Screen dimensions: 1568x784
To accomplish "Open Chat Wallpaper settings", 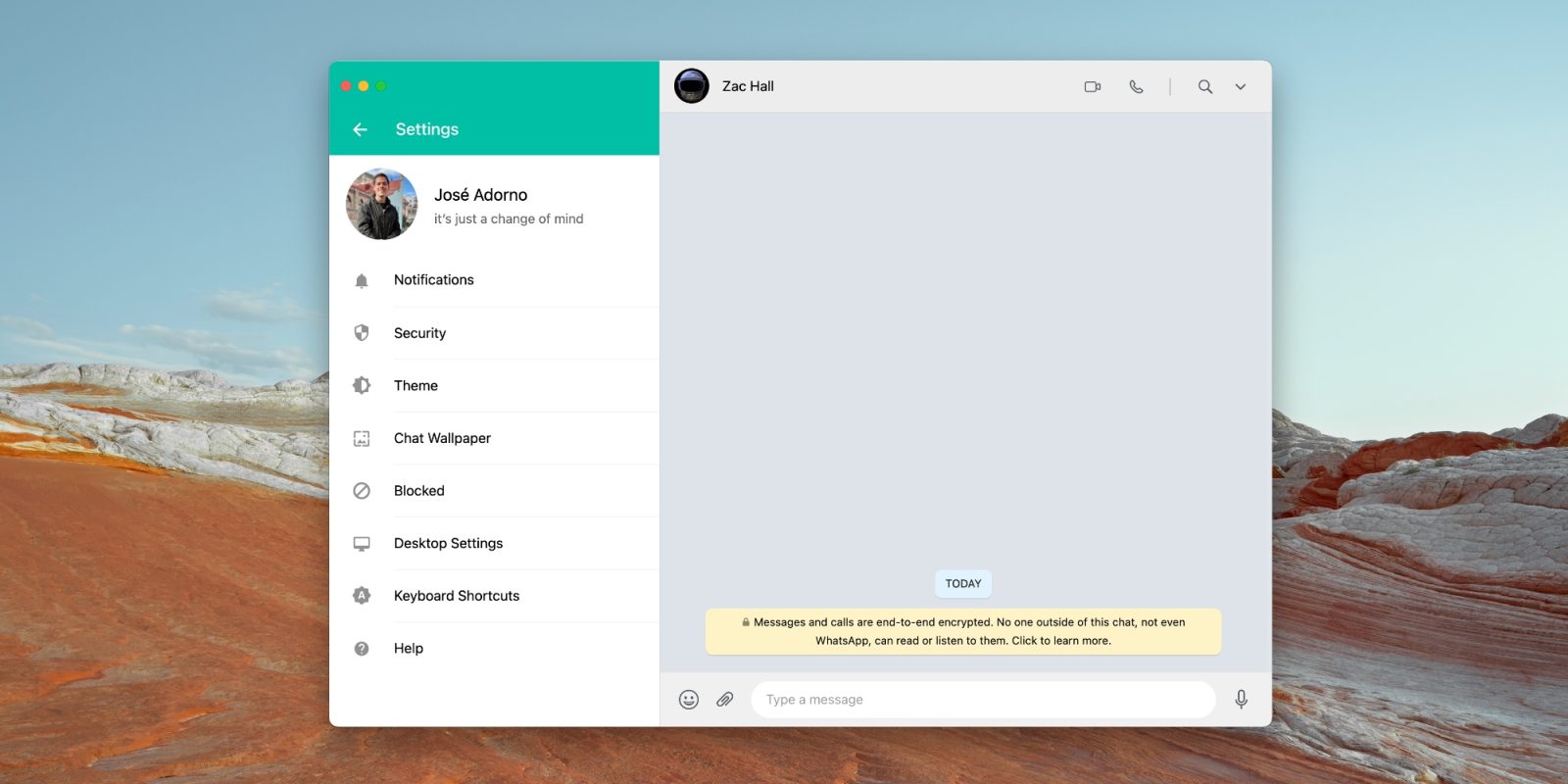I will 442,438.
